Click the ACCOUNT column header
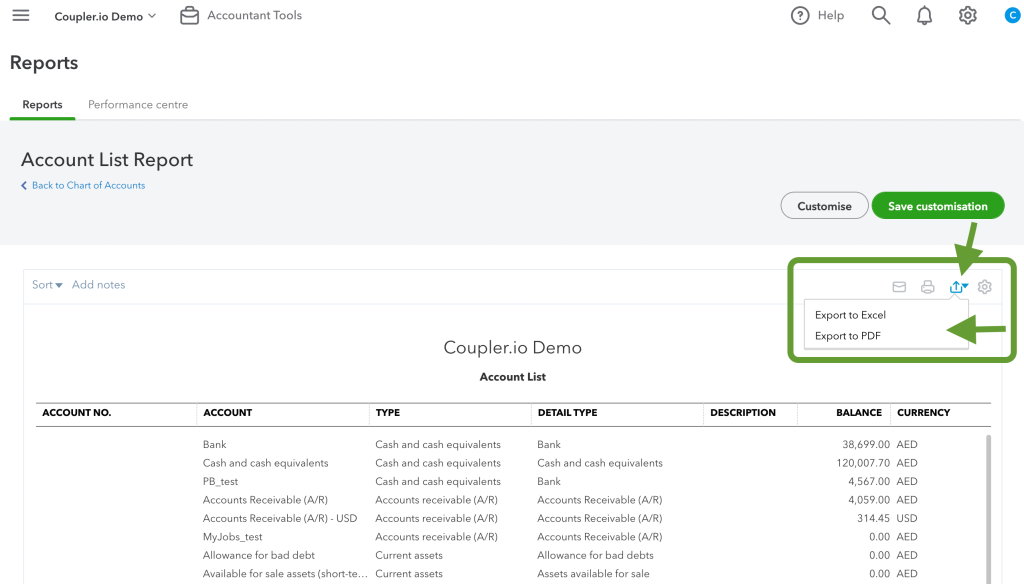 click(227, 413)
